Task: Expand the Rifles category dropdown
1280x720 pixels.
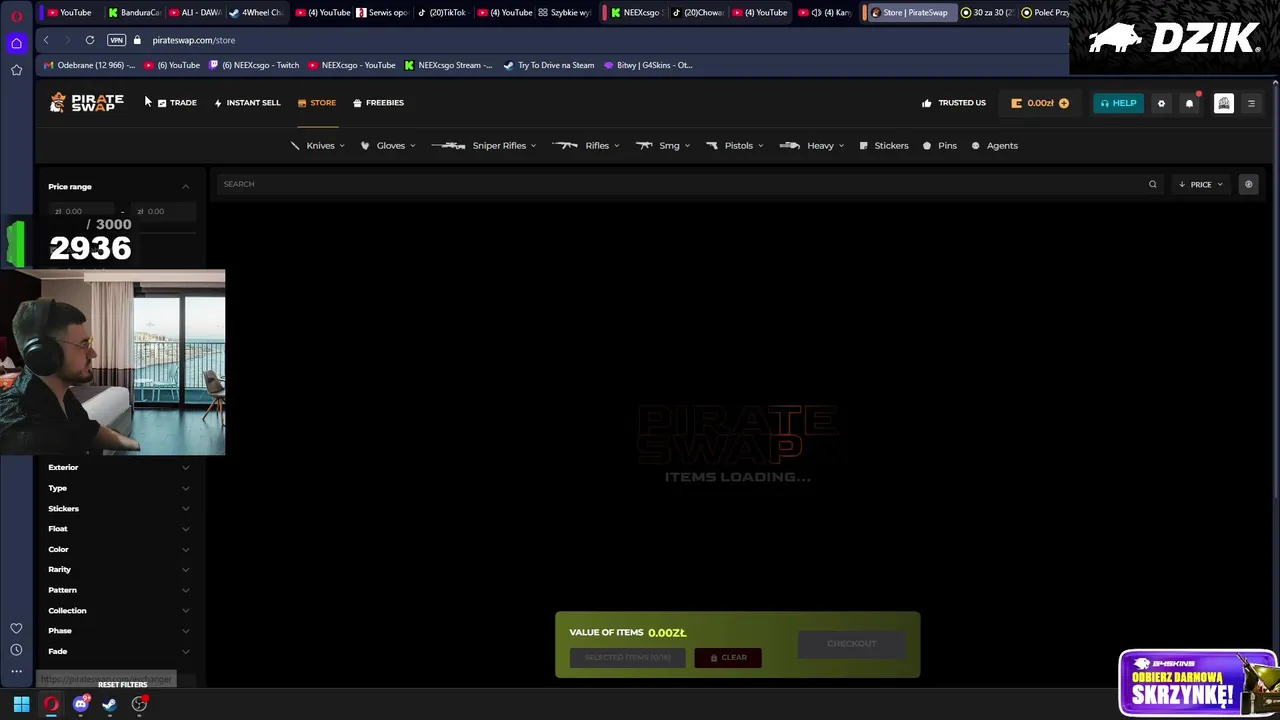Action: (586, 146)
